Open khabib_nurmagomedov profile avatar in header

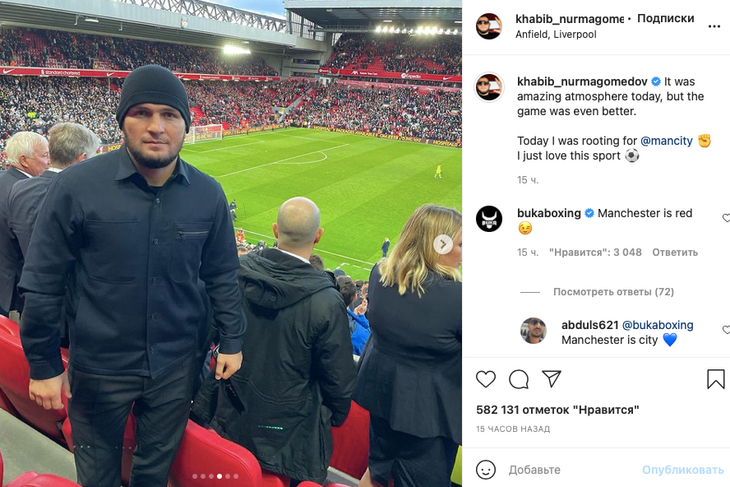(x=489, y=26)
